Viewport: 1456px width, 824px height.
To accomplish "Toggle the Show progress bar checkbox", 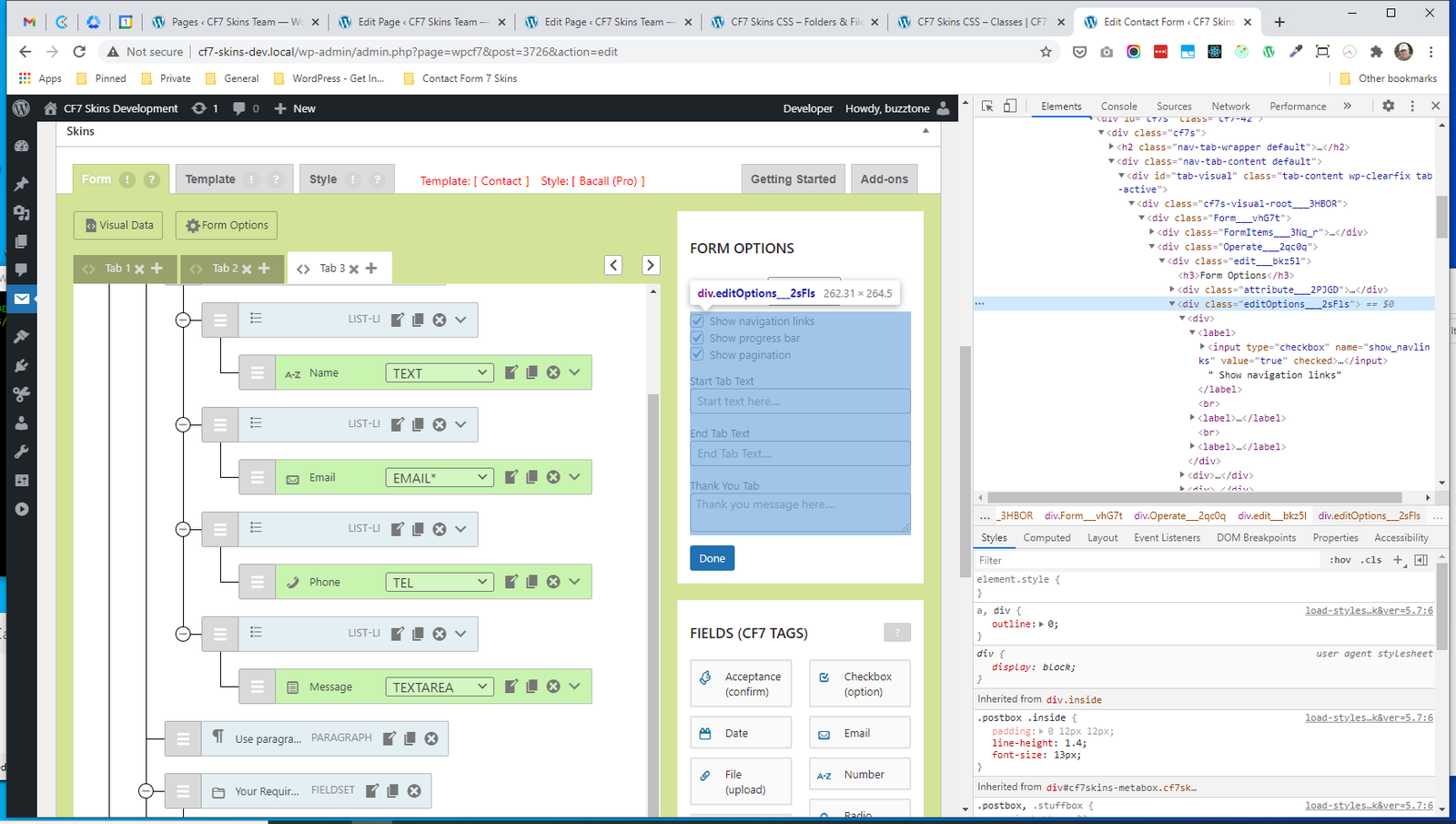I will coord(697,338).
